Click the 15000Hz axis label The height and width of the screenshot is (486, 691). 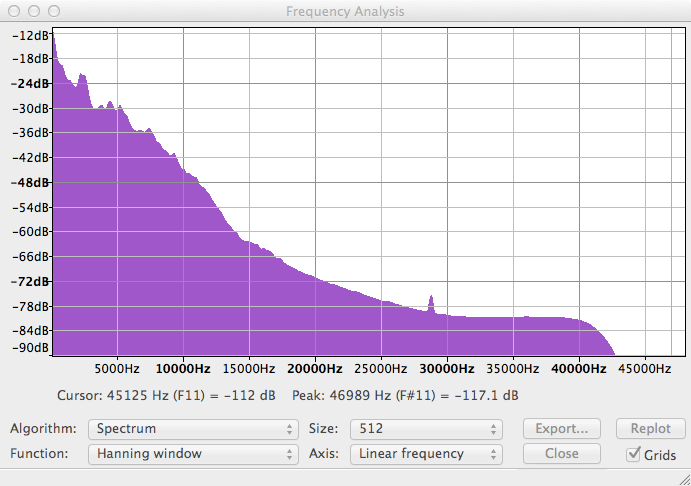point(249,369)
